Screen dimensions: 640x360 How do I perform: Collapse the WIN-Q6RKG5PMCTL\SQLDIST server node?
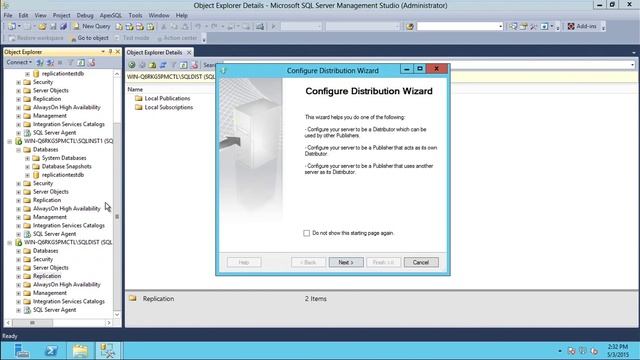[x=10, y=242]
